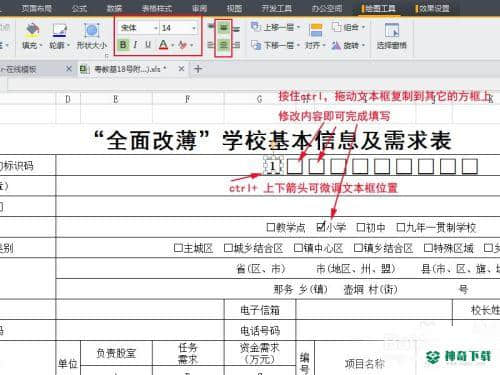The height and width of the screenshot is (375, 500).
Task: Untick the 小学 checkbox
Action: (321, 227)
